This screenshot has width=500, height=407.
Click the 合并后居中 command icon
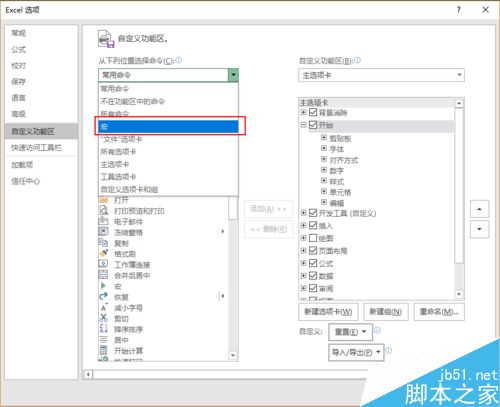point(104,275)
